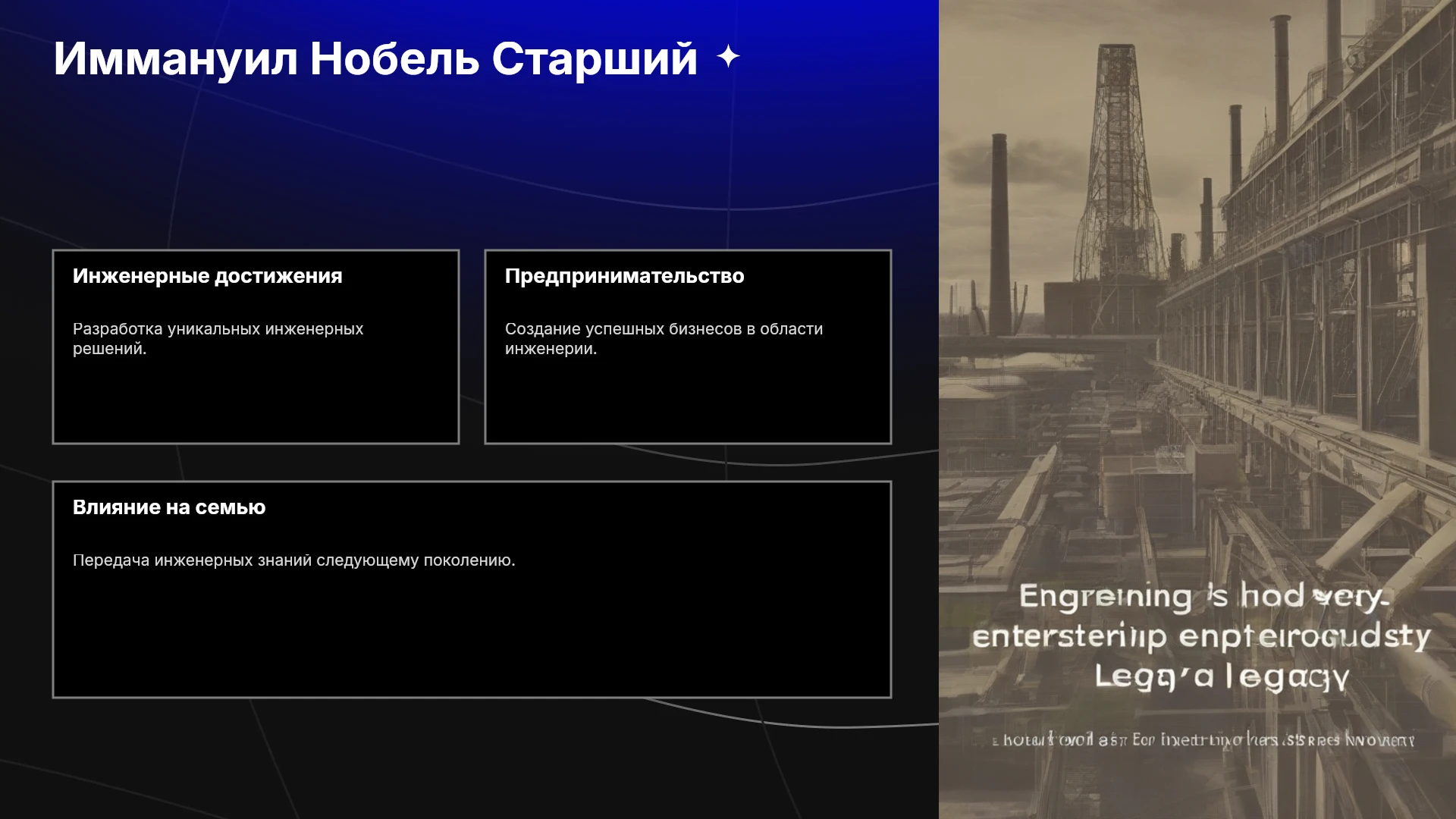Click the tall dark chimney on the left of the photo

[999, 235]
